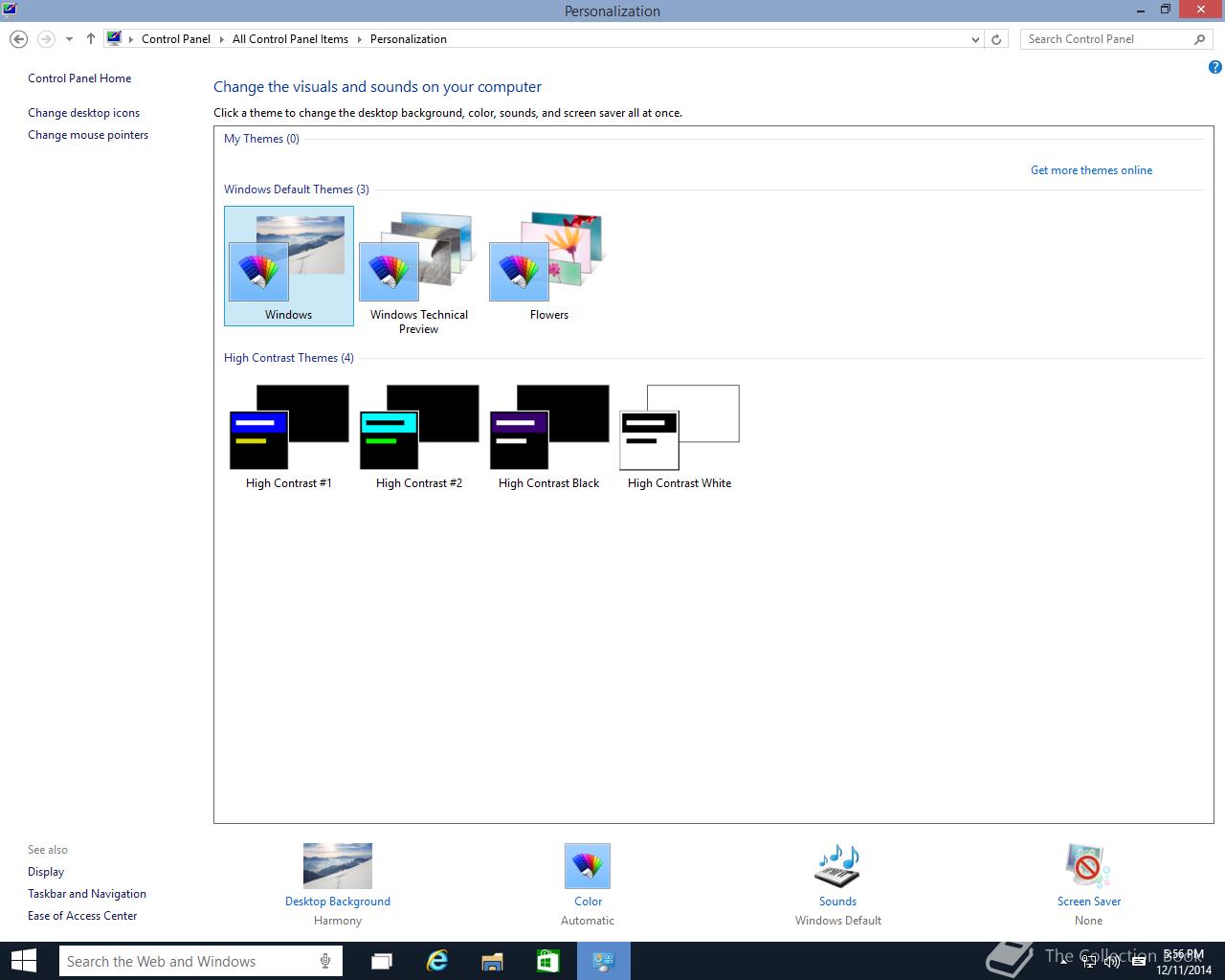This screenshot has width=1225, height=980.
Task: Apply High Contrast White theme
Action: click(679, 437)
